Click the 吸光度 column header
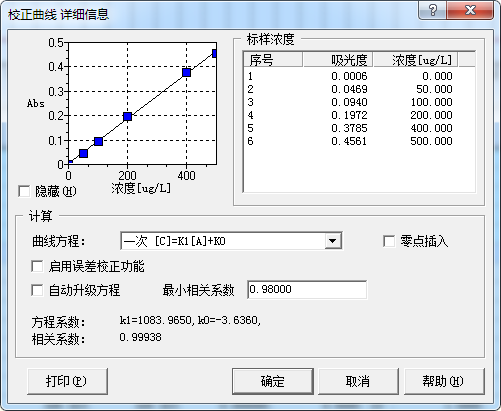The height and width of the screenshot is (411, 501). click(x=338, y=60)
